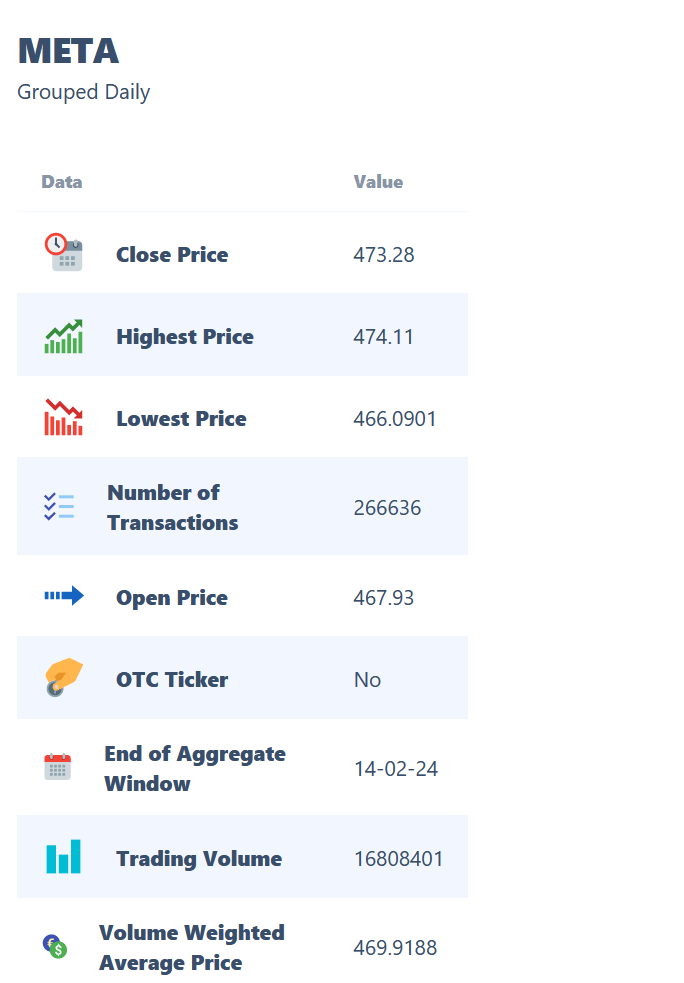This screenshot has width=684, height=983.
Task: Click the Close Price clock calendar icon
Action: [x=63, y=252]
